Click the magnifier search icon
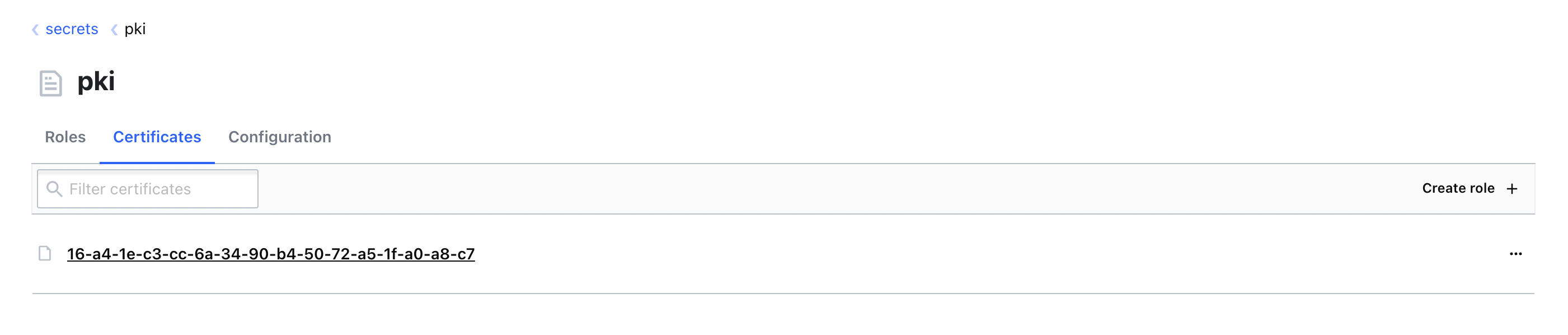 pyautogui.click(x=54, y=189)
